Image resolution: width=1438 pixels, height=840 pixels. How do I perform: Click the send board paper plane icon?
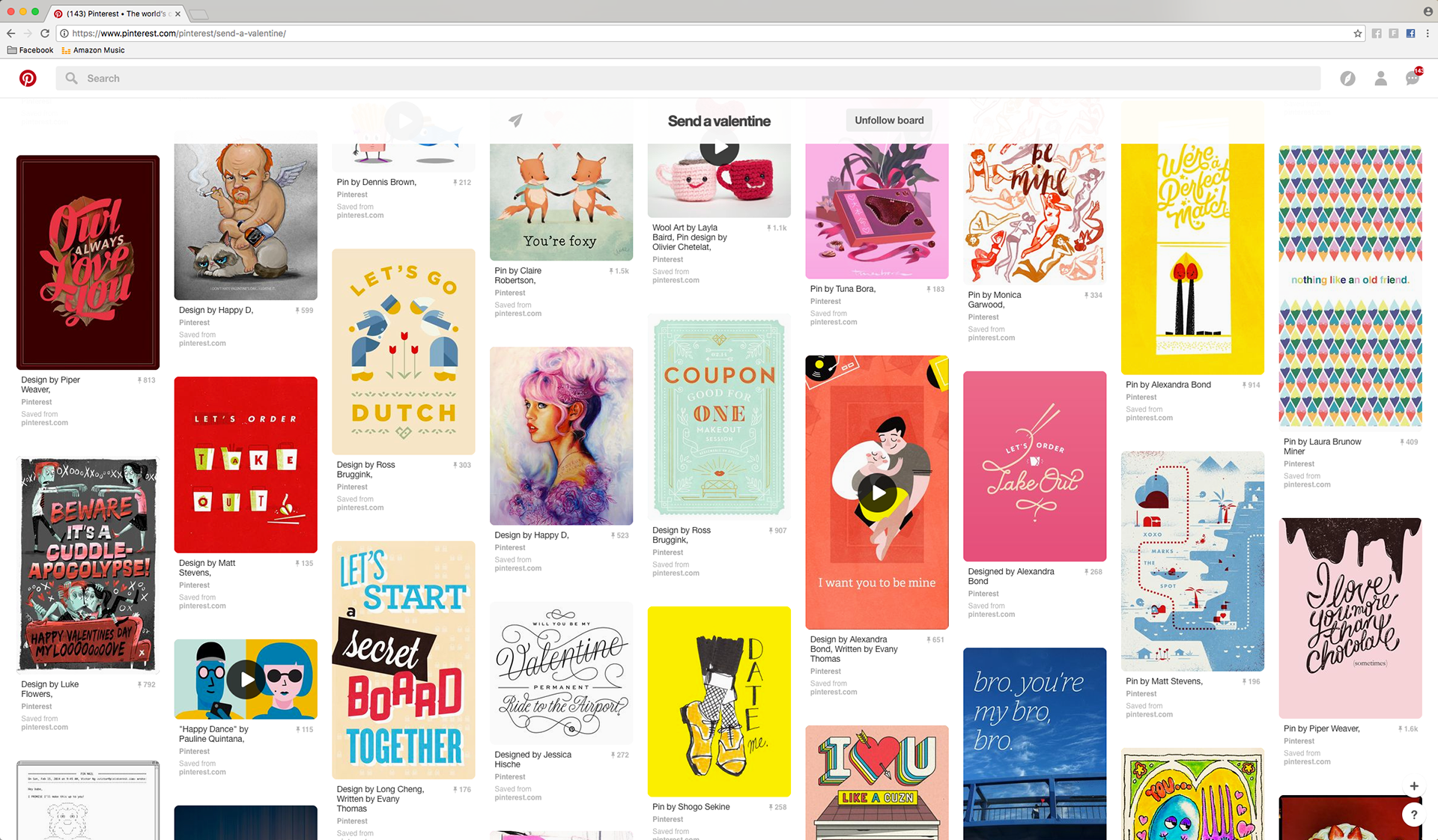coord(515,121)
